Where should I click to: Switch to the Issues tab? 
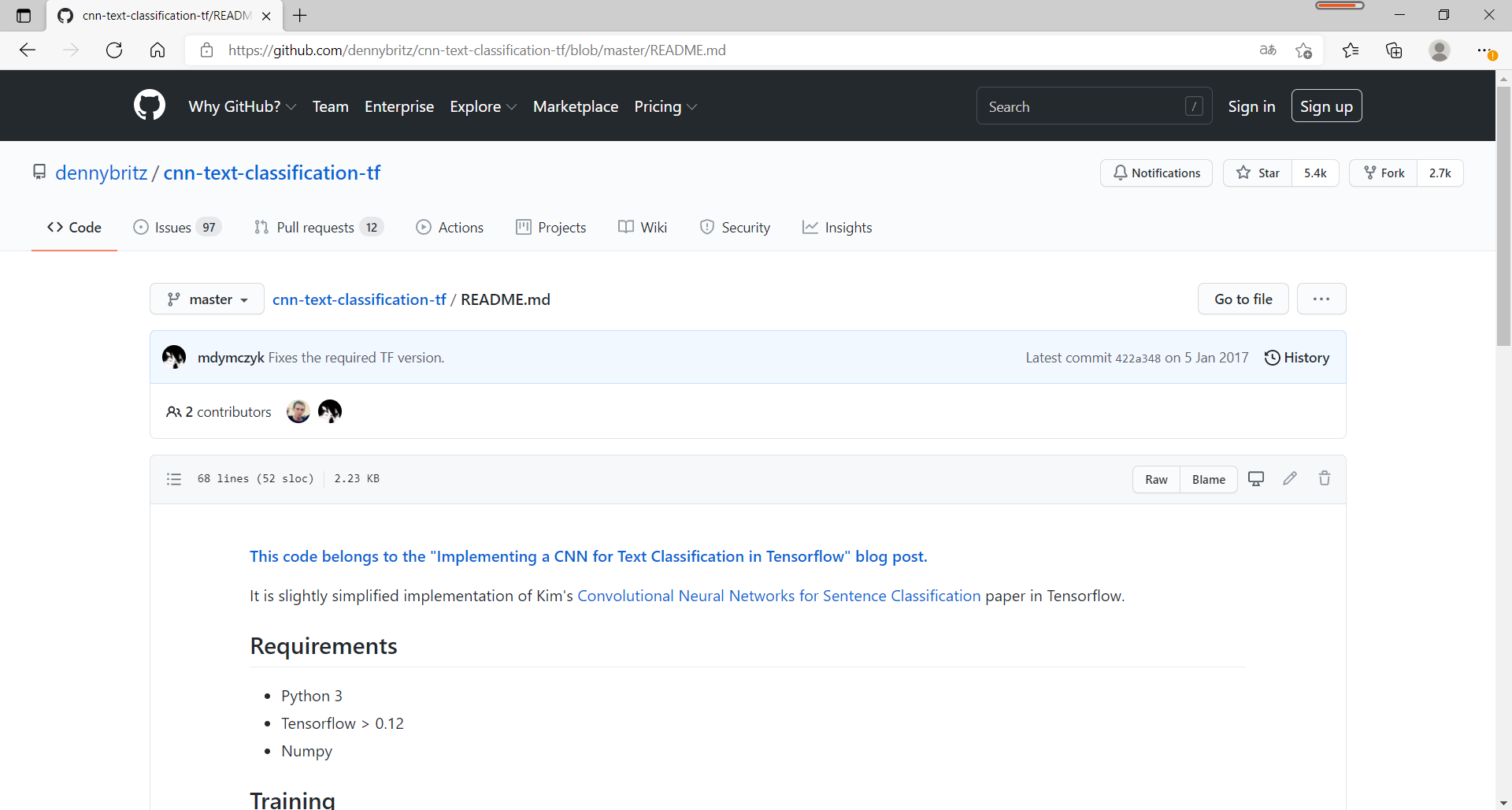pos(175,227)
